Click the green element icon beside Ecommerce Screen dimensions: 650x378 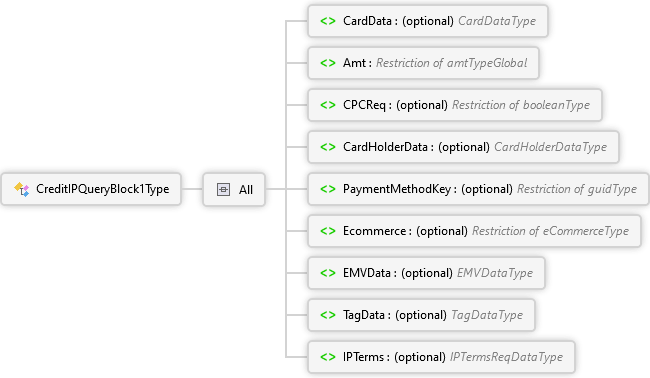(327, 231)
